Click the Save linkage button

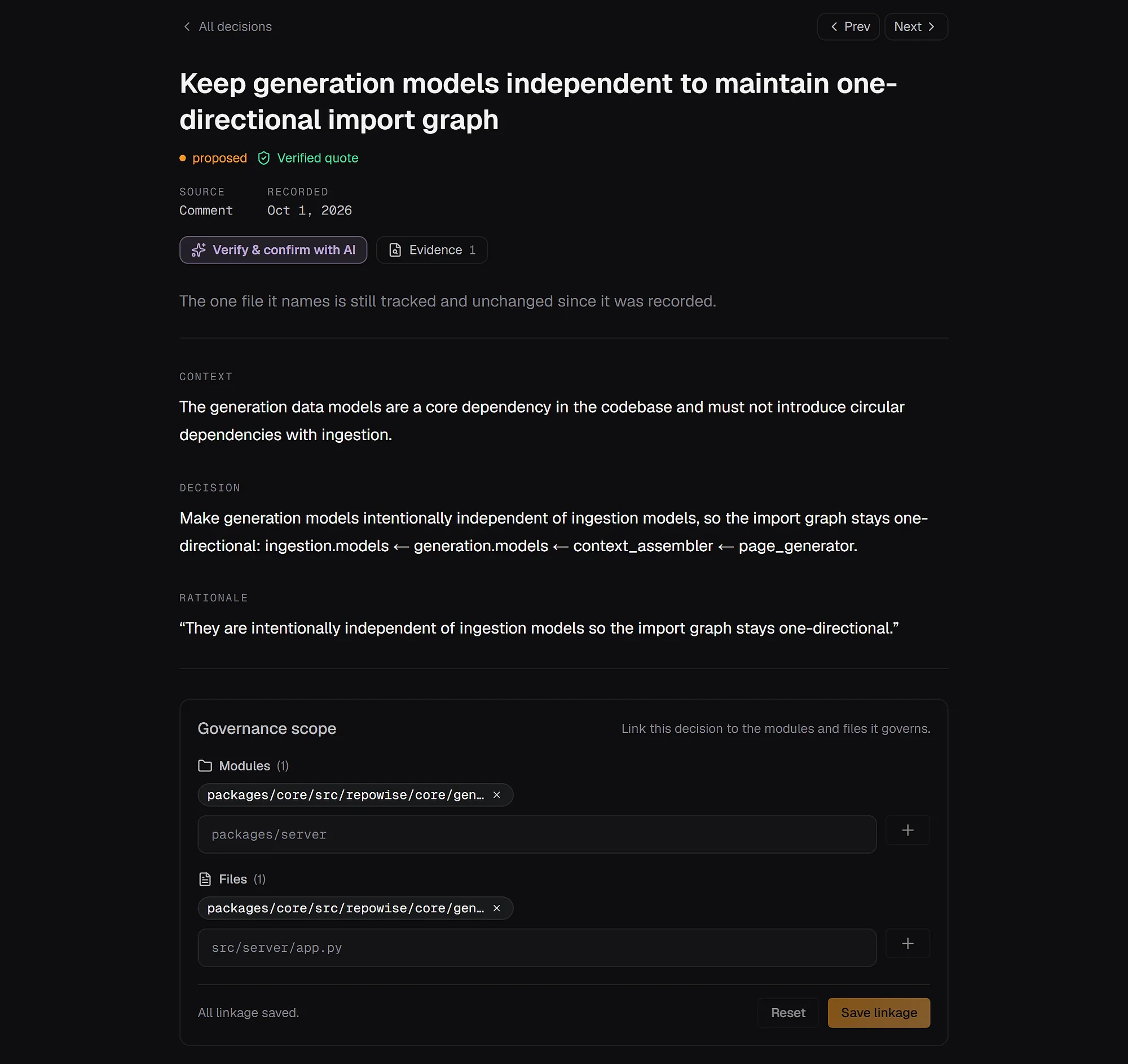tap(879, 1013)
